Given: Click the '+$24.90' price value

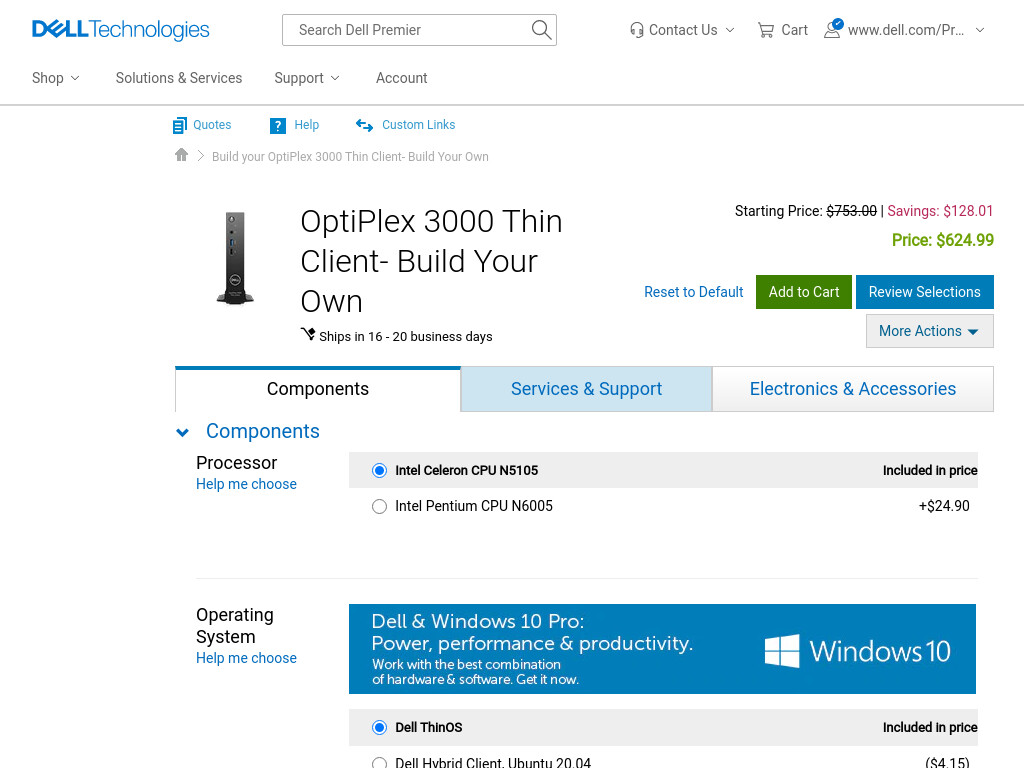Looking at the screenshot, I should (944, 506).
